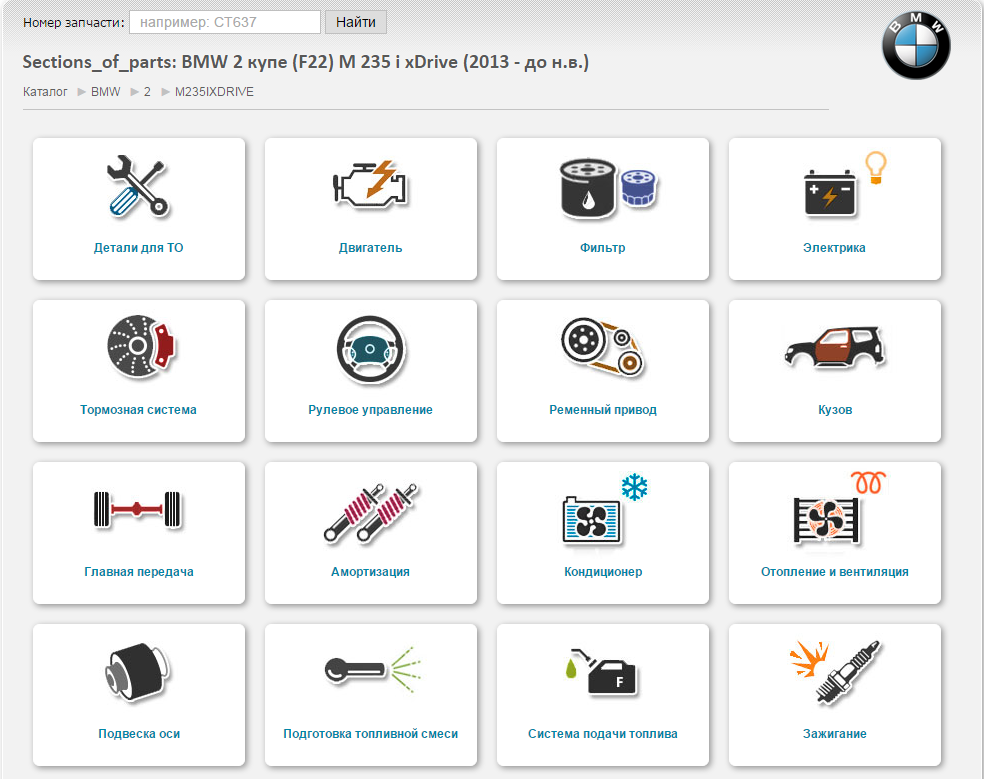Follow the Электрика link

coord(834,247)
